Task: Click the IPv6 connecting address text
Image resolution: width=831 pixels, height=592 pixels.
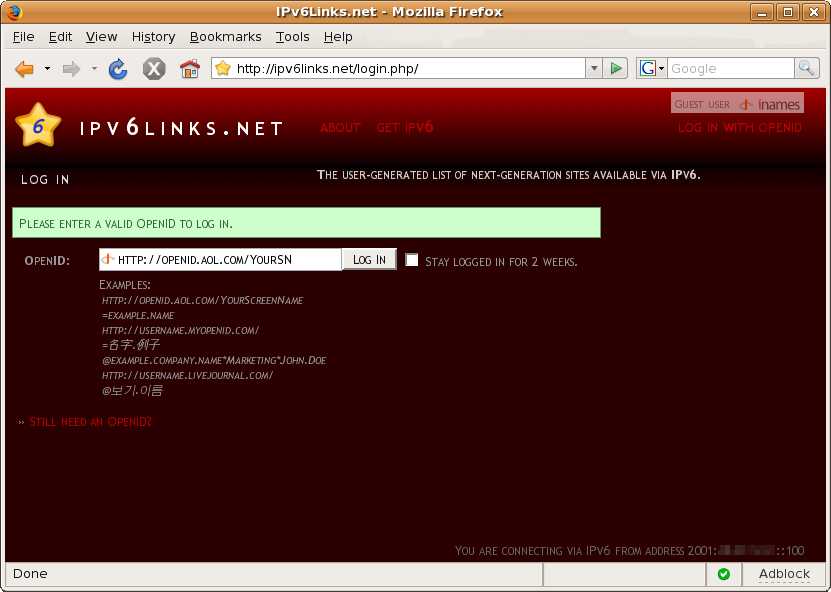Action: pos(629,551)
